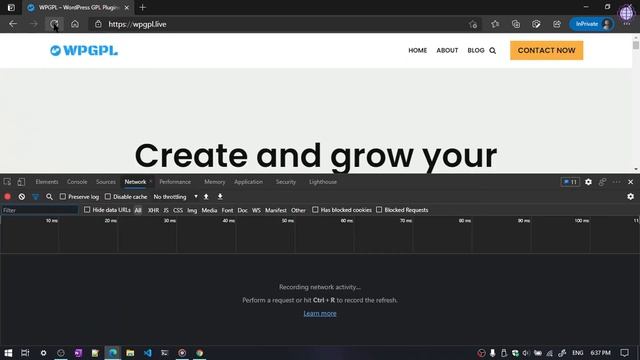Viewport: 640px width, 360px height.
Task: Close the DevTools panel
Action: coord(630,182)
